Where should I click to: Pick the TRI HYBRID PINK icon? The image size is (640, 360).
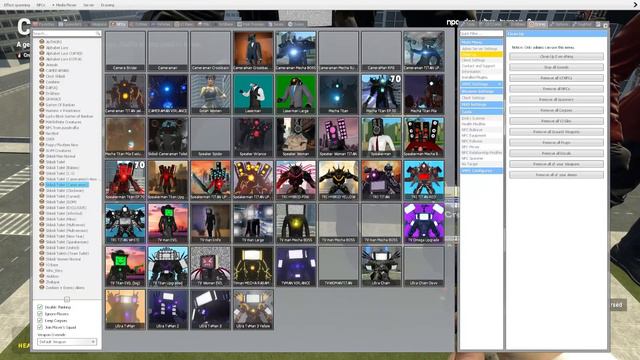(296, 180)
